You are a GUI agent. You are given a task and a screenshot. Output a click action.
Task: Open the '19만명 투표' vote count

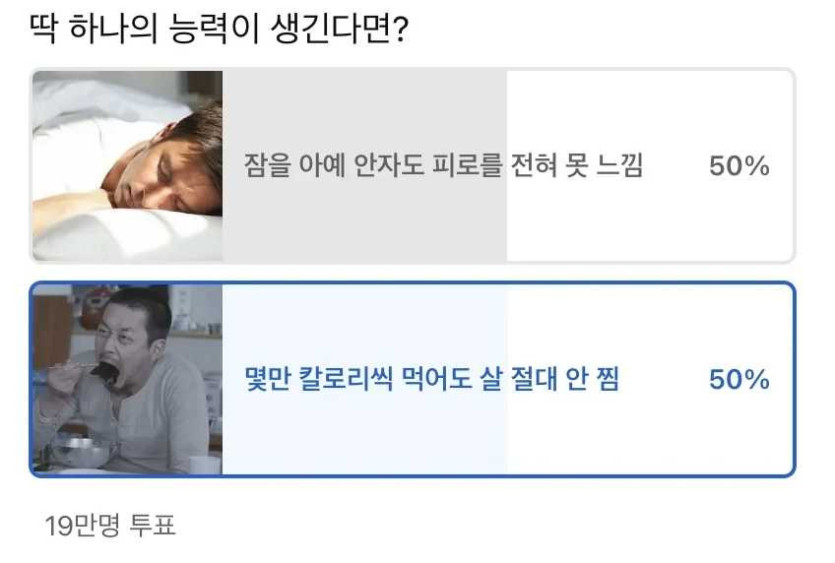pyautogui.click(x=110, y=525)
